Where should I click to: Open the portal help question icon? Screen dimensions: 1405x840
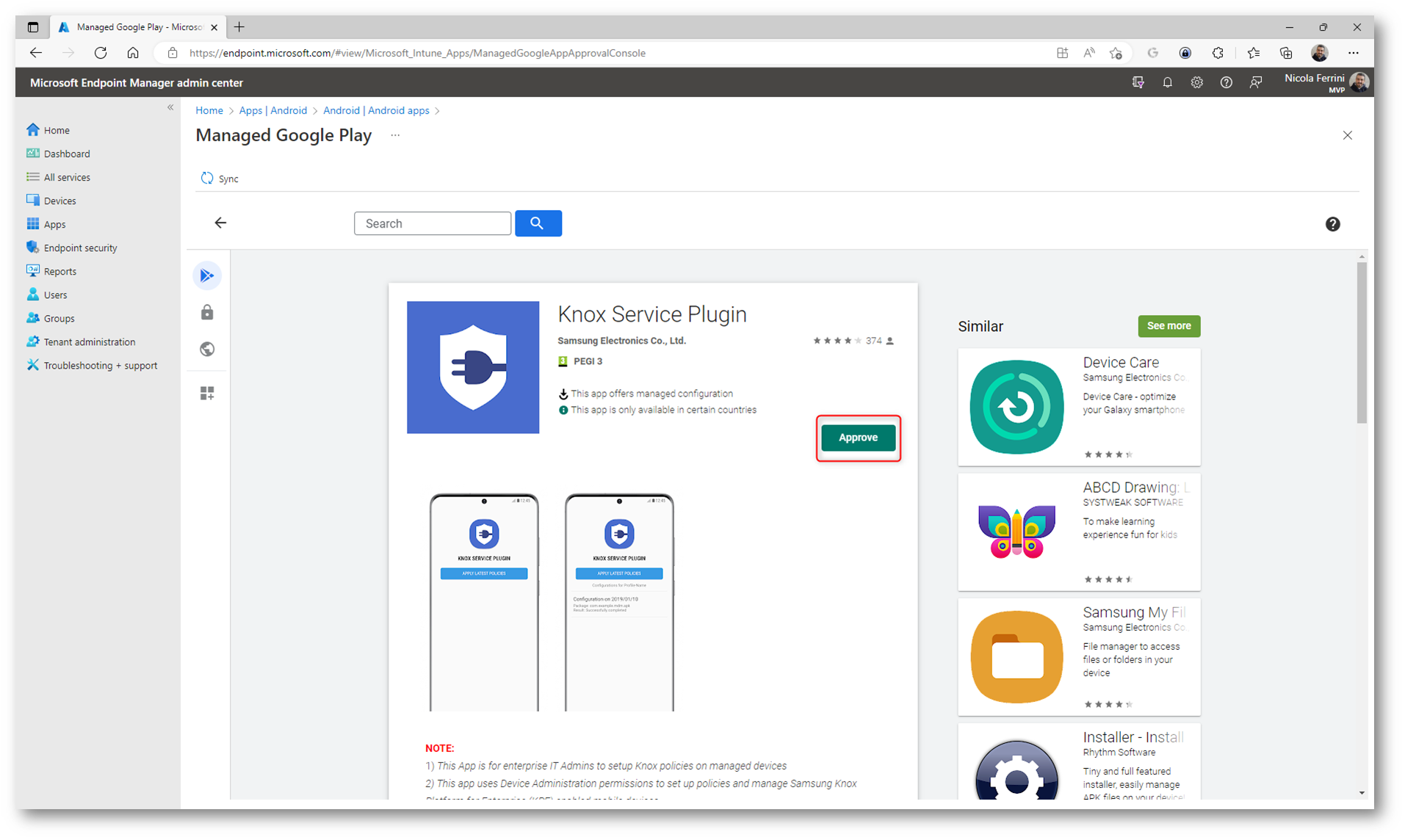[1226, 82]
